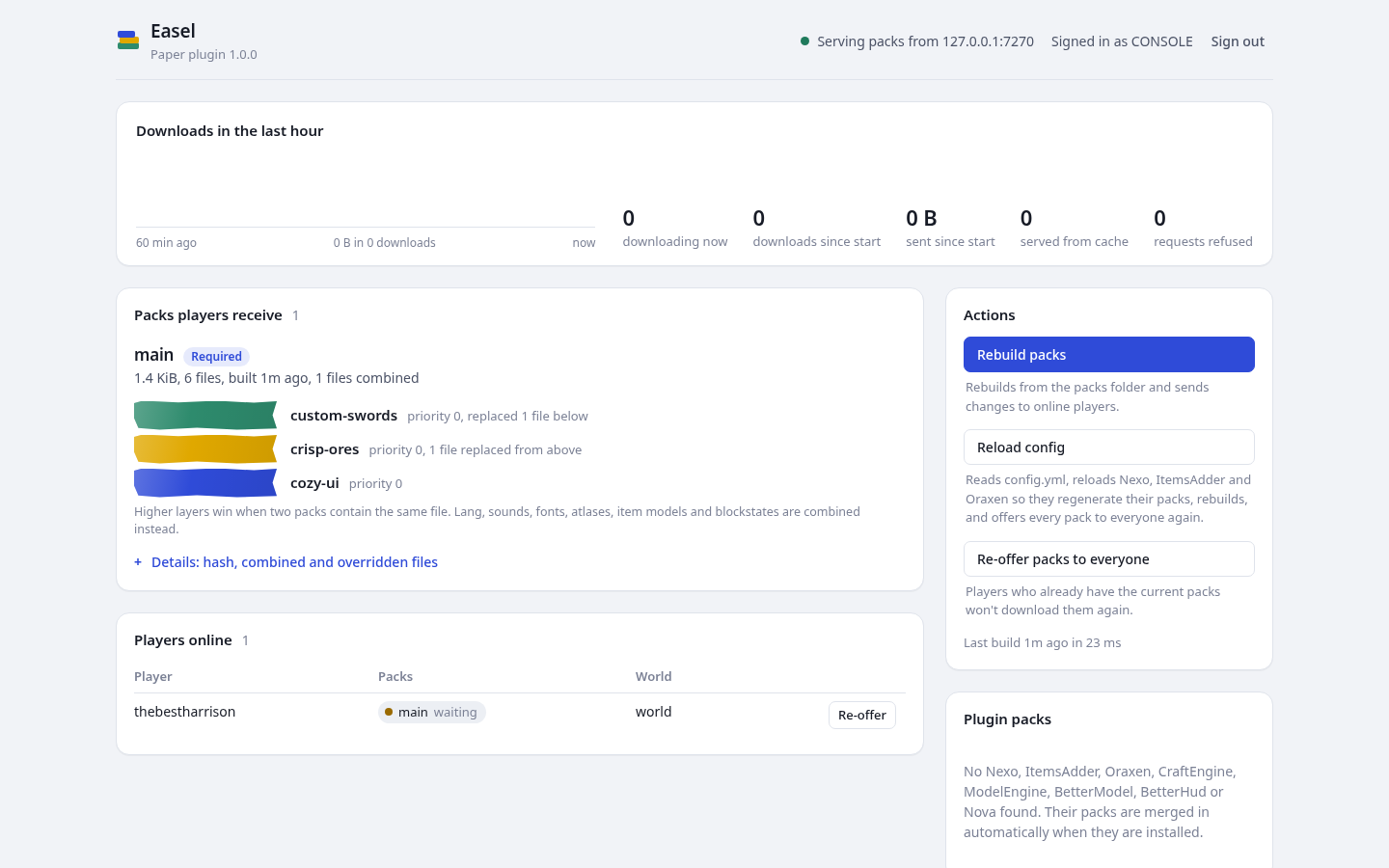The height and width of the screenshot is (868, 1389).
Task: Click the World column header
Action: (653, 677)
